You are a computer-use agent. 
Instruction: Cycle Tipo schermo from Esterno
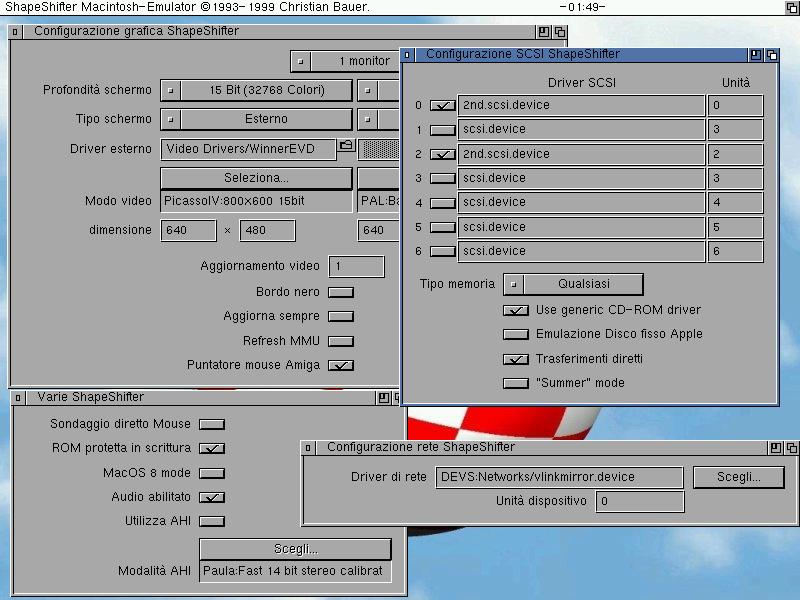(x=256, y=119)
